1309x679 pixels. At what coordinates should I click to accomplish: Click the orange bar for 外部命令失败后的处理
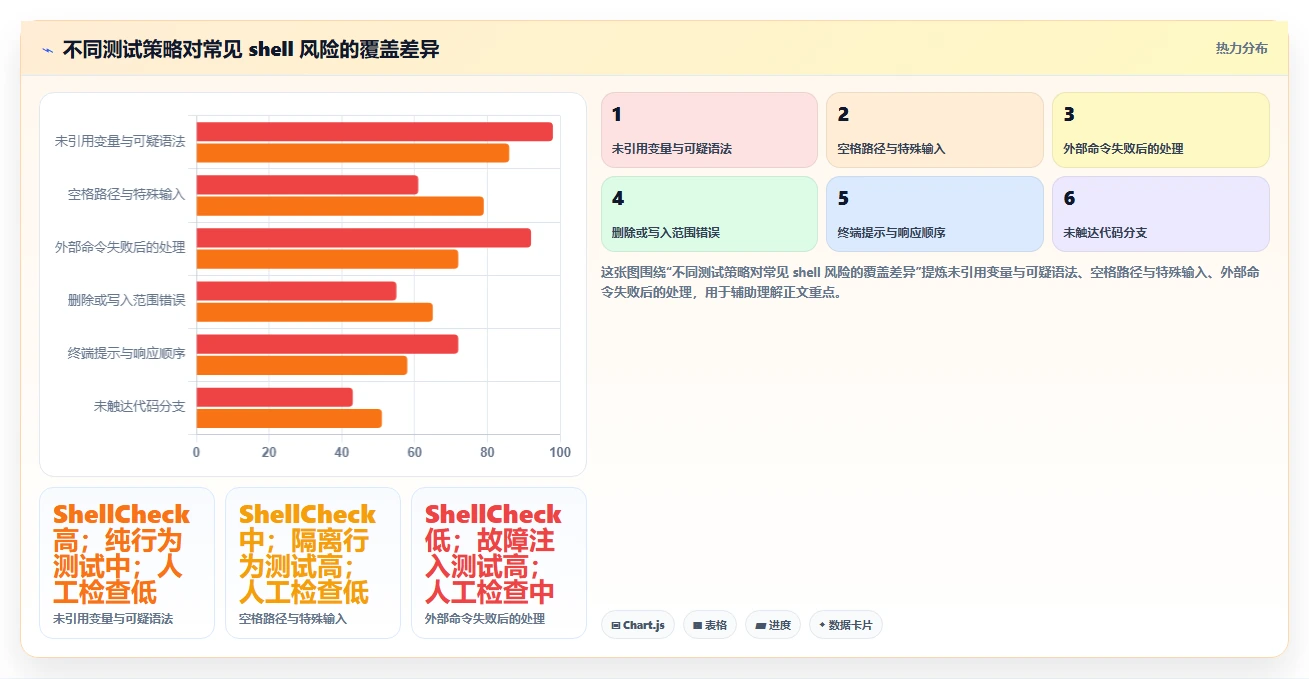[x=328, y=259]
